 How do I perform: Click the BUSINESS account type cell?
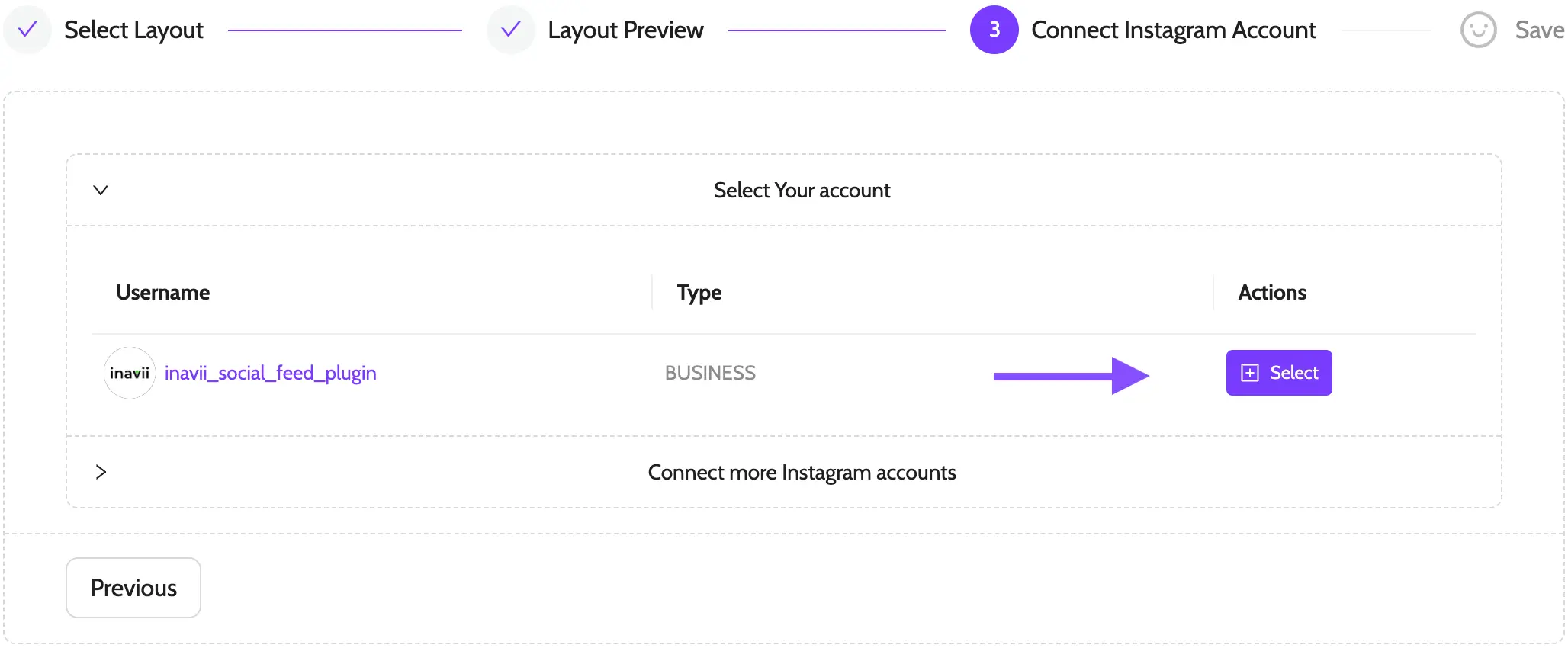[x=710, y=373]
